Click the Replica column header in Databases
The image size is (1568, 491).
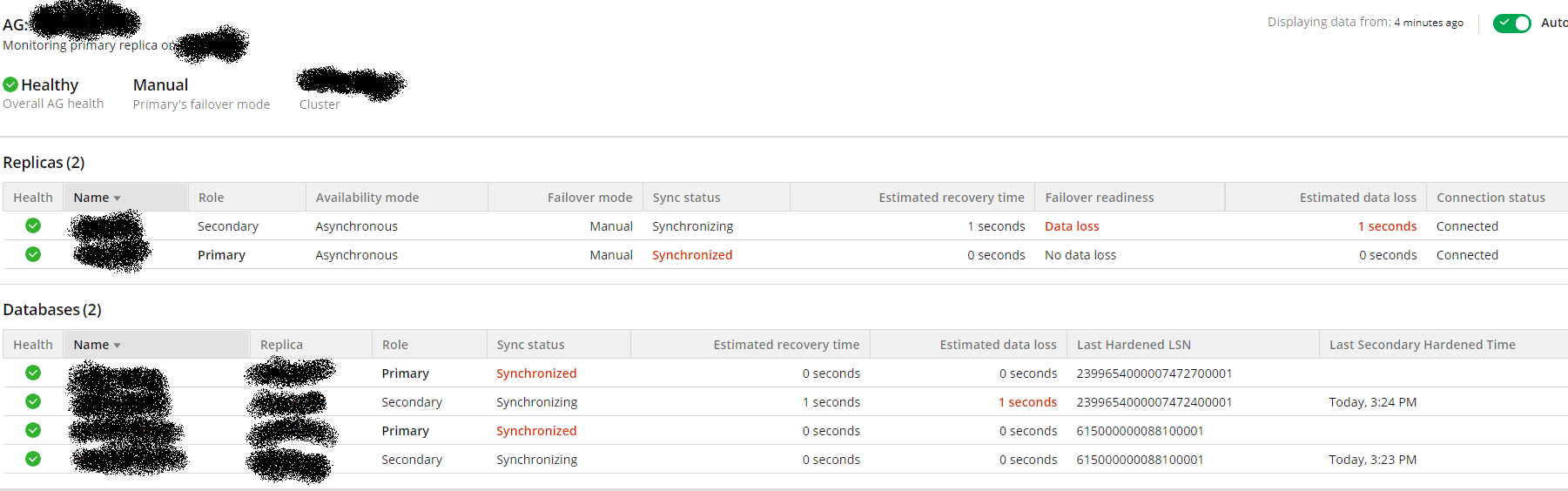click(x=281, y=345)
